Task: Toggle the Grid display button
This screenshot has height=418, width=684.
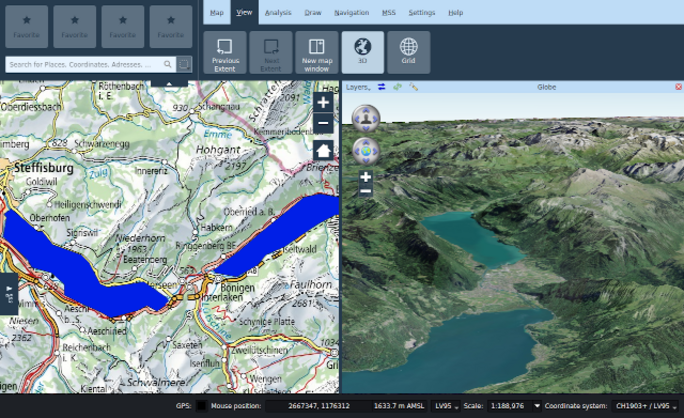Action: coord(408,52)
